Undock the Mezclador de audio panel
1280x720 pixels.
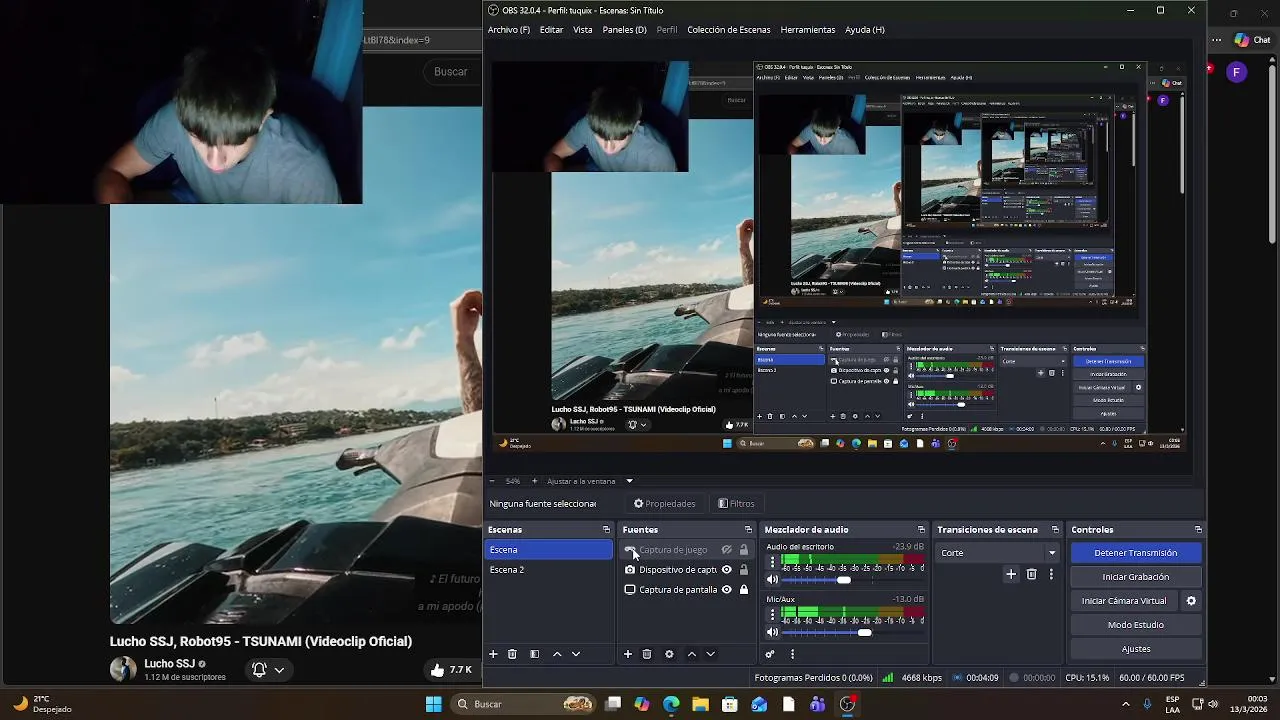tap(921, 530)
